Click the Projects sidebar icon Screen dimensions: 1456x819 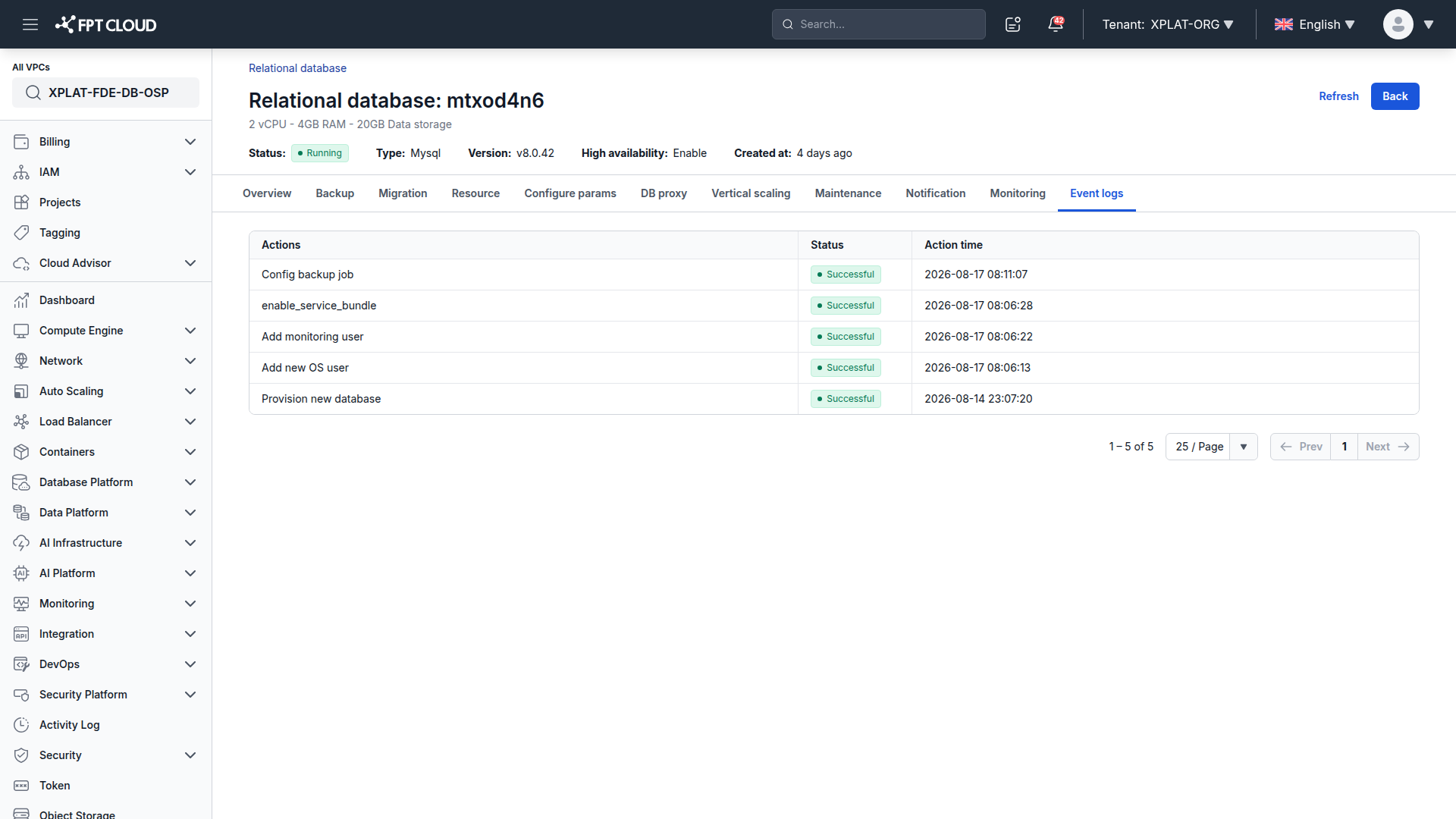click(21, 202)
